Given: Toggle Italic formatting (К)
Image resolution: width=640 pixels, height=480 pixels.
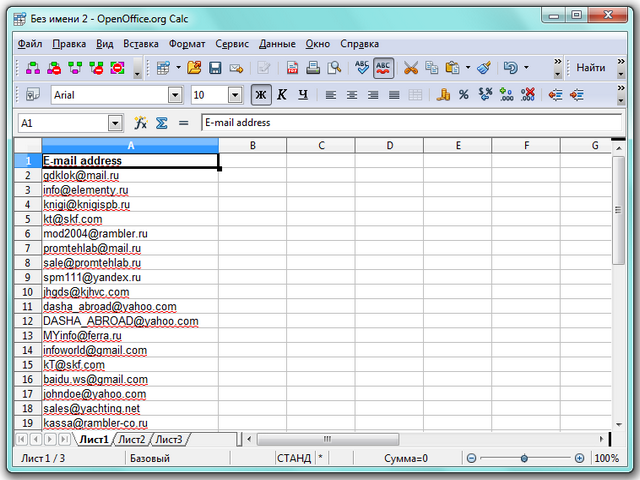Looking at the screenshot, I should click(x=282, y=95).
